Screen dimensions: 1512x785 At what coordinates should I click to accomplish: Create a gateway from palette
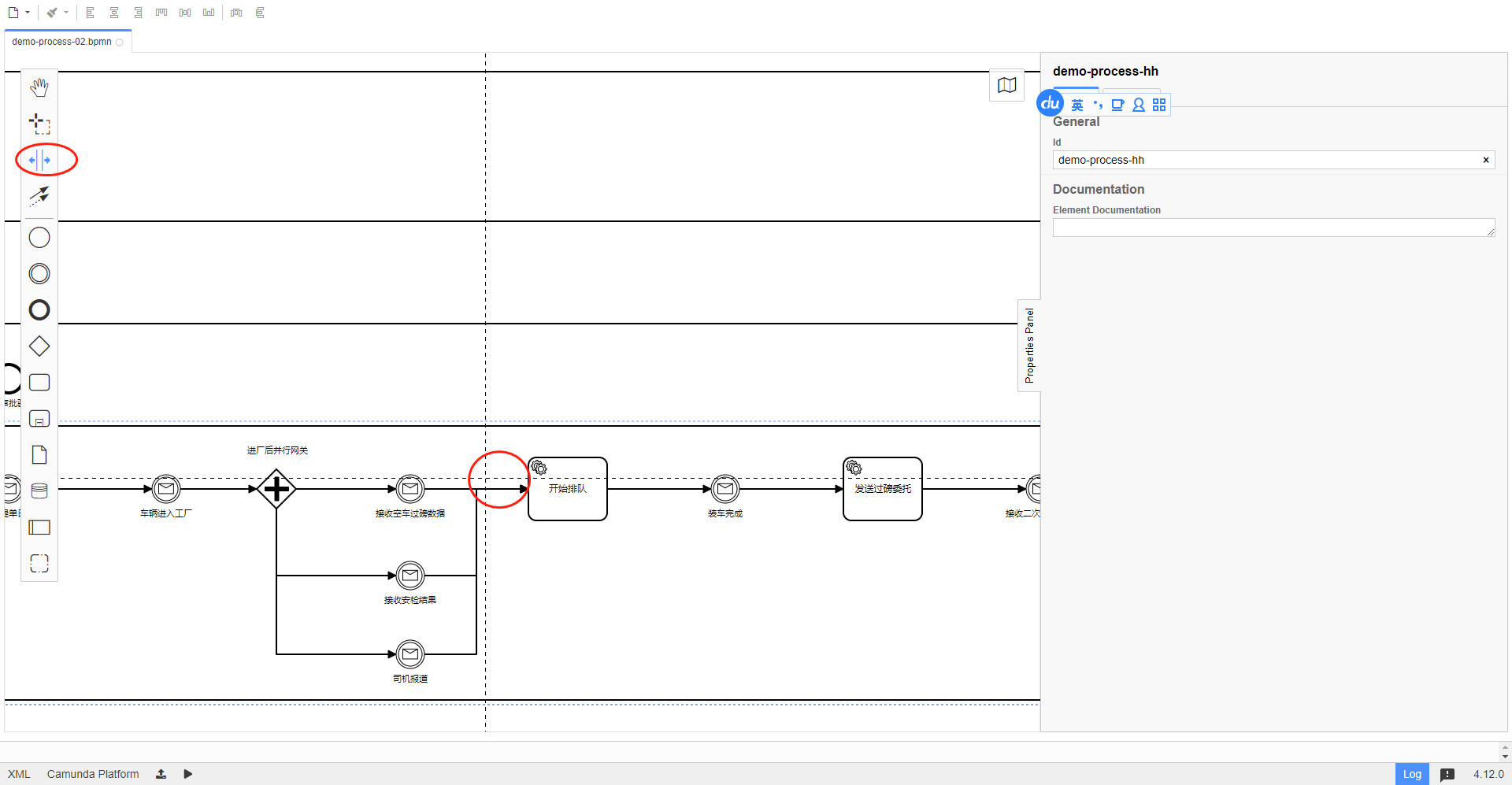click(x=39, y=346)
